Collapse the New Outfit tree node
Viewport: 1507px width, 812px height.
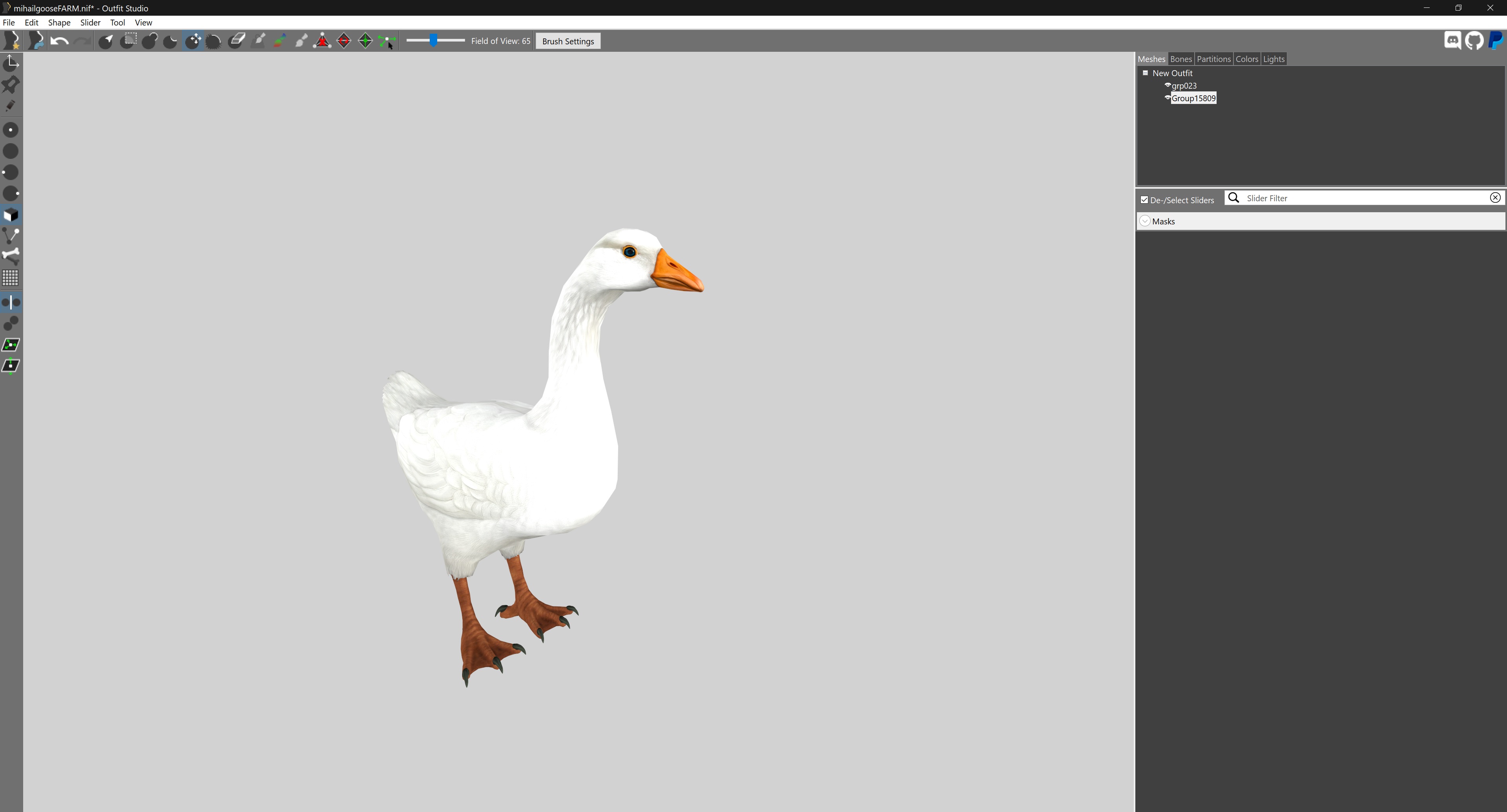point(1146,73)
